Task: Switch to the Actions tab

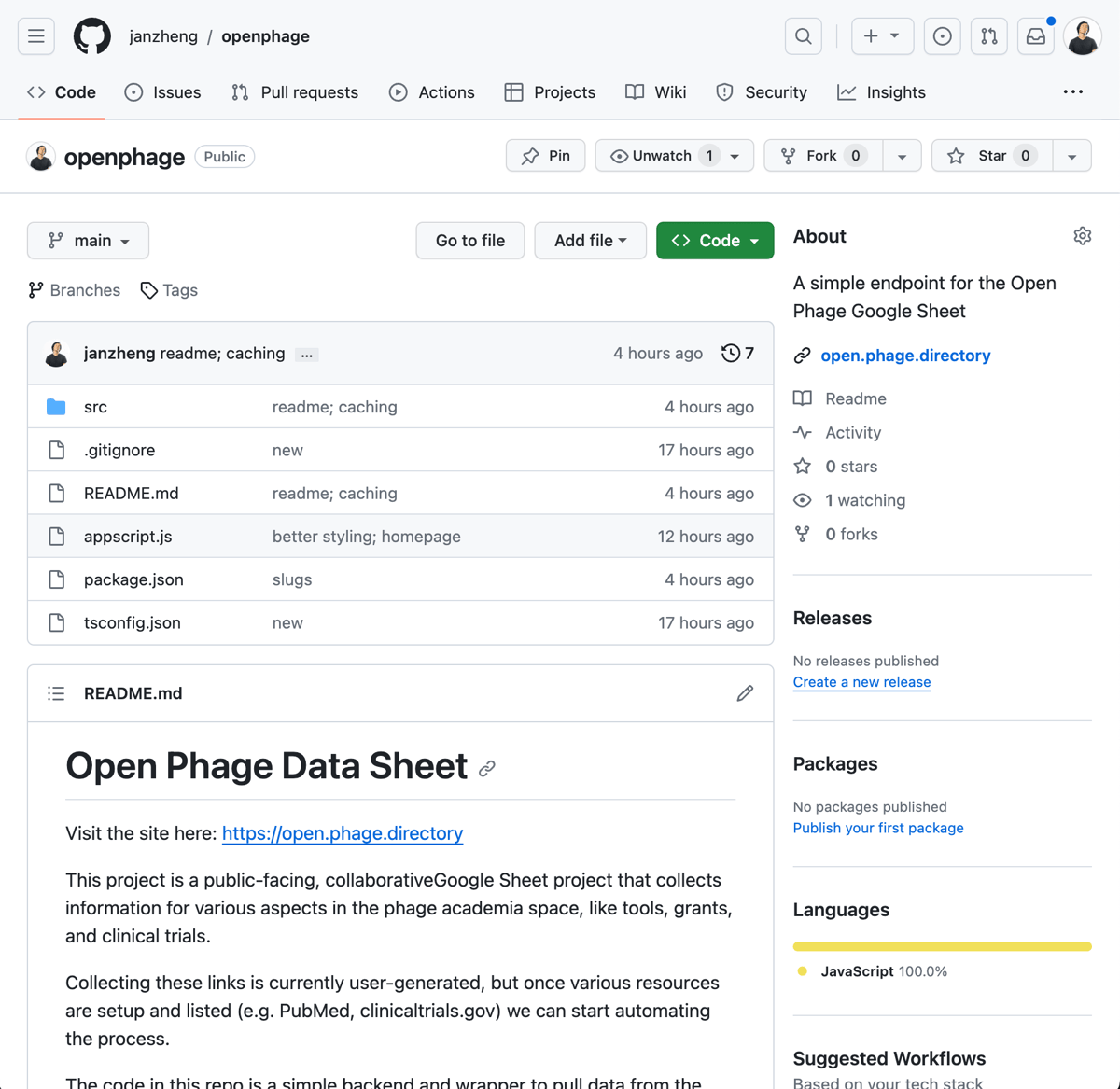Action: (432, 92)
